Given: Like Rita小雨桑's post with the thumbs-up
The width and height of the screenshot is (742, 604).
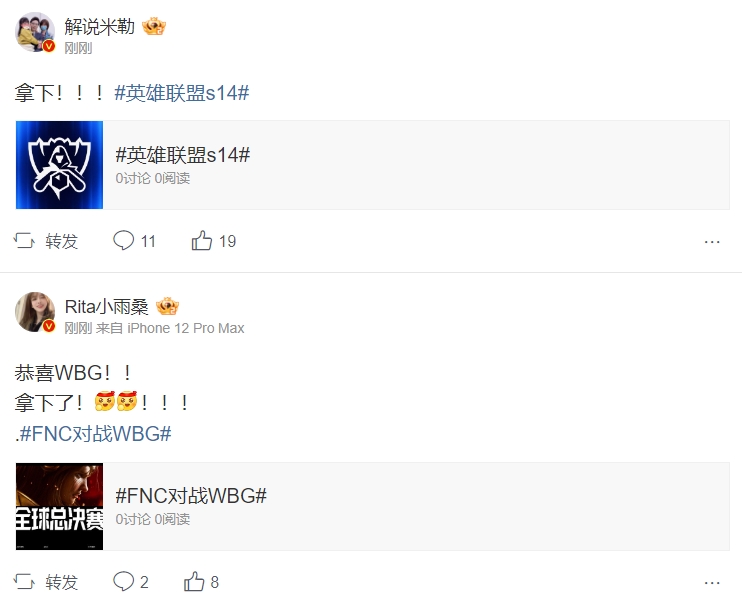Looking at the screenshot, I should tap(194, 581).
